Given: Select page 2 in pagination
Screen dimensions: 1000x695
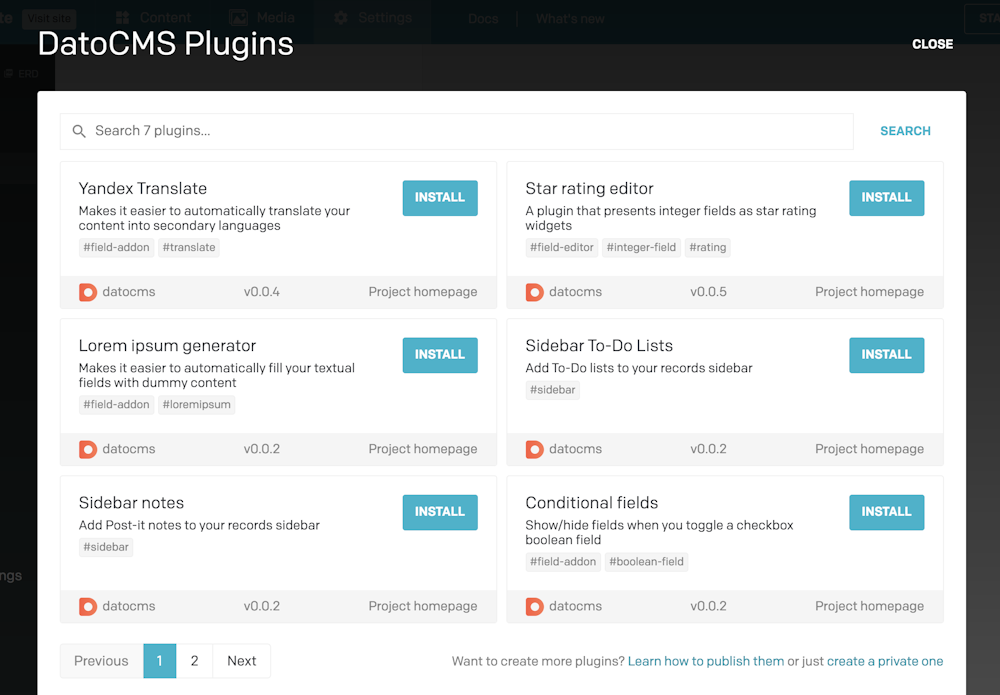Looking at the screenshot, I should (x=195, y=661).
